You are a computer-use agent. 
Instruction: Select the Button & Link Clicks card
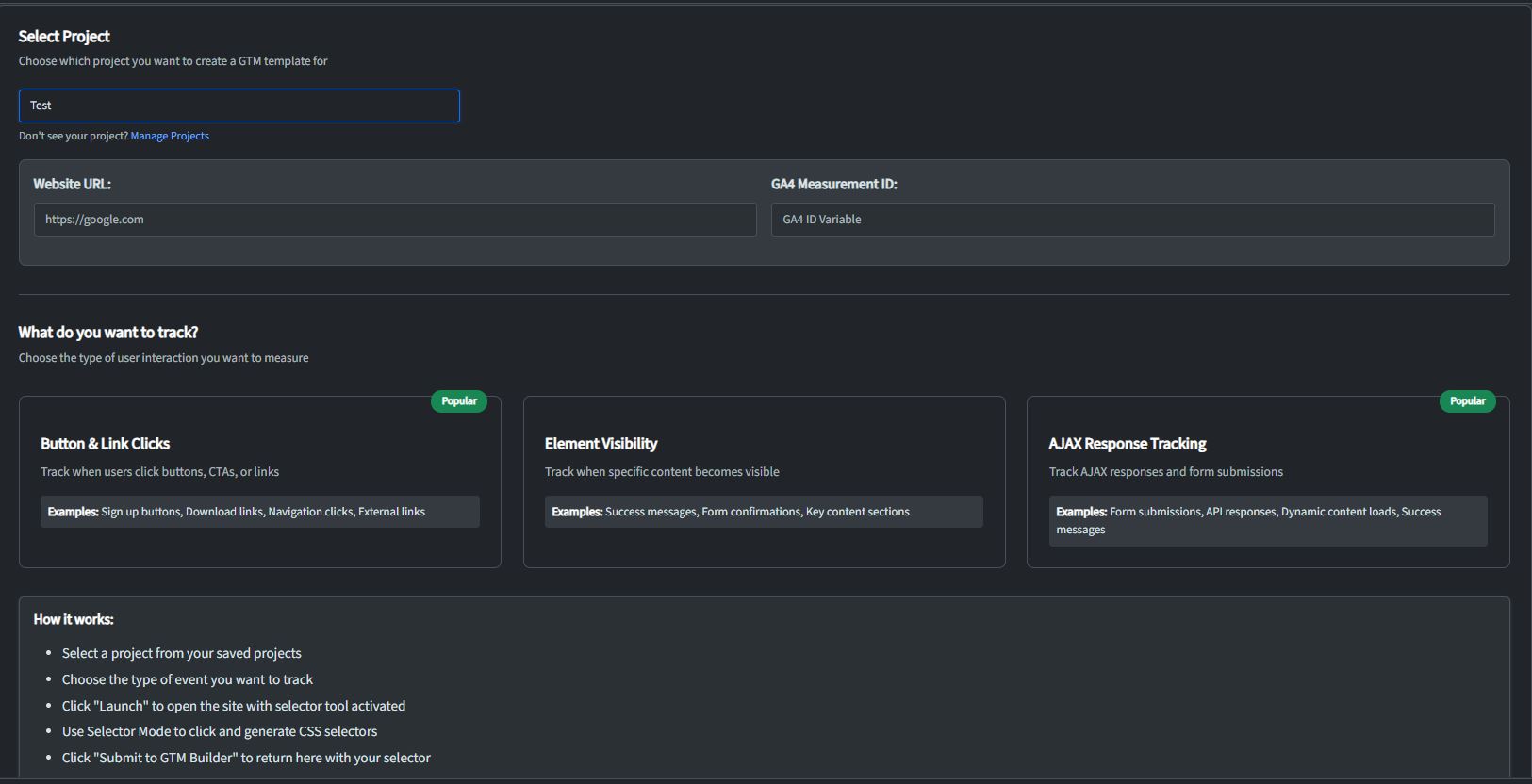click(x=260, y=482)
